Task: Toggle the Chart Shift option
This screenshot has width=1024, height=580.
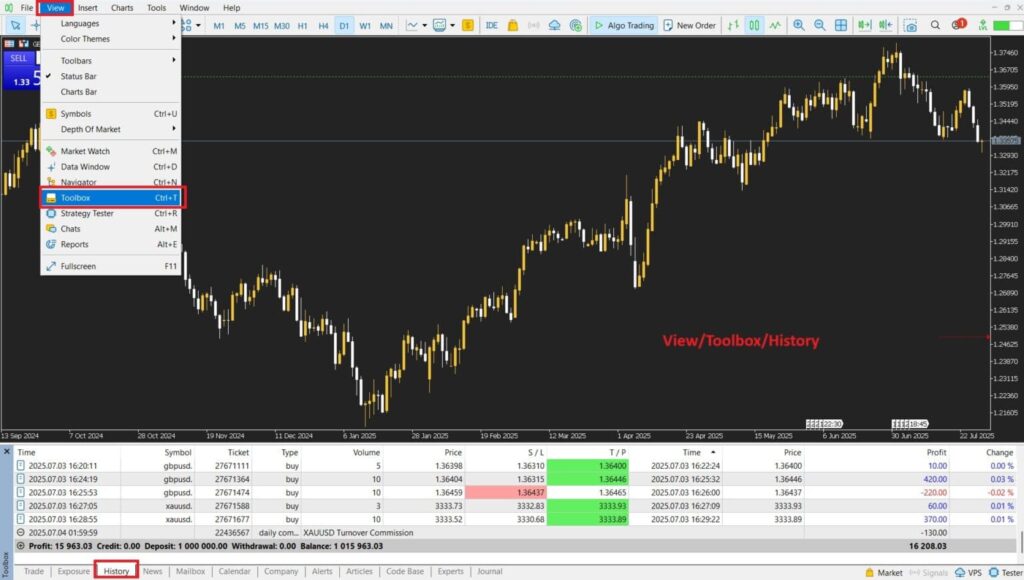Action: 886,25
